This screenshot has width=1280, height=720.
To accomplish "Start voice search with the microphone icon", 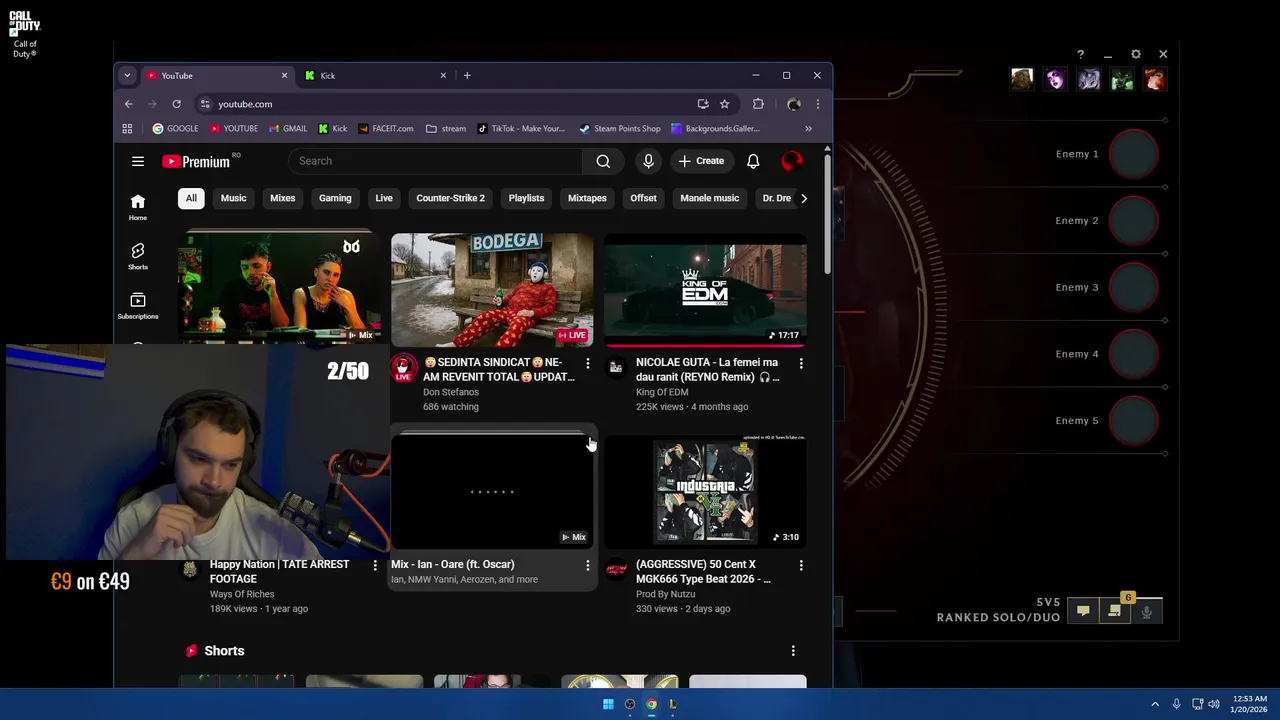I will (648, 161).
